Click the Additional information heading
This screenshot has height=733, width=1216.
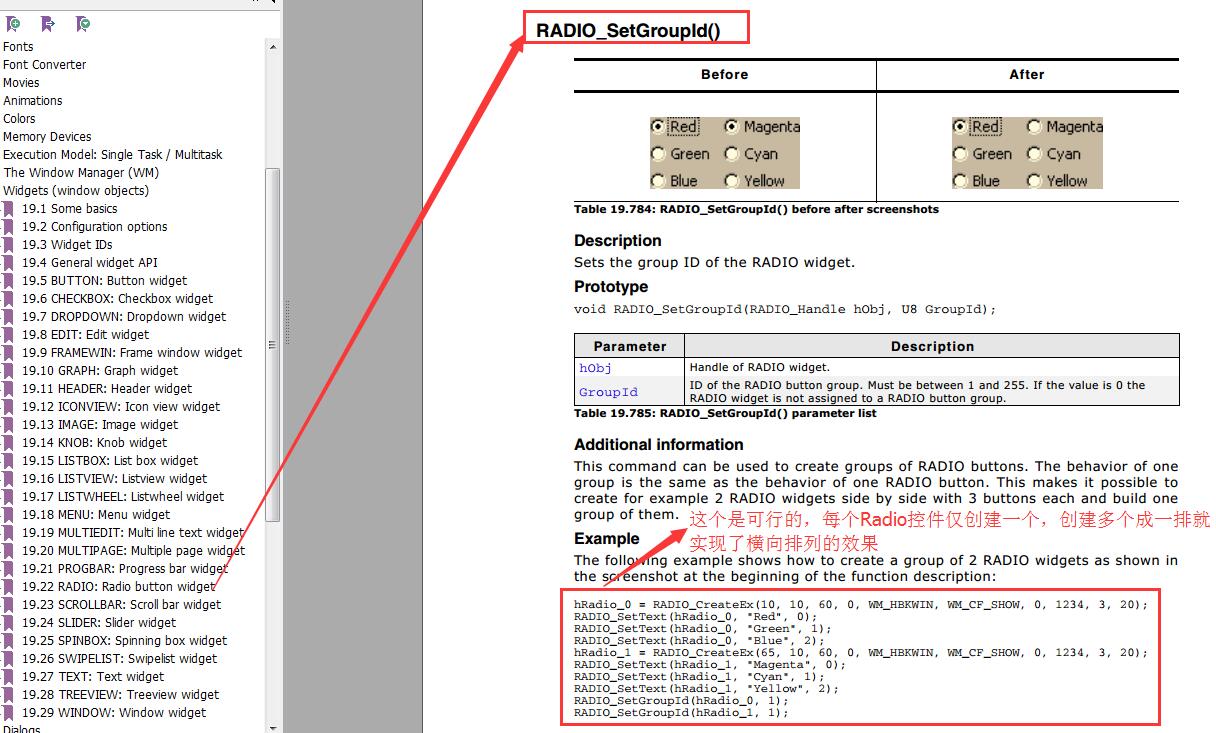pyautogui.click(x=659, y=445)
